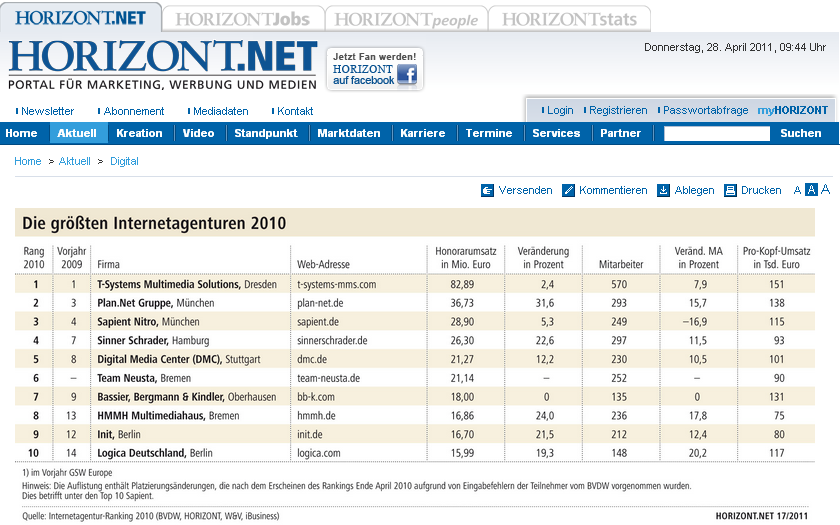Go to Aktuell in breadcrumb
840x525 pixels.
(x=74, y=161)
